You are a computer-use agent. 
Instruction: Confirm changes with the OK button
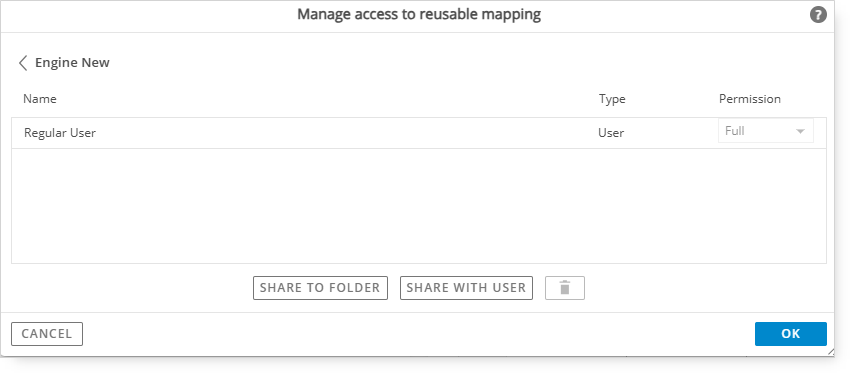pos(790,334)
